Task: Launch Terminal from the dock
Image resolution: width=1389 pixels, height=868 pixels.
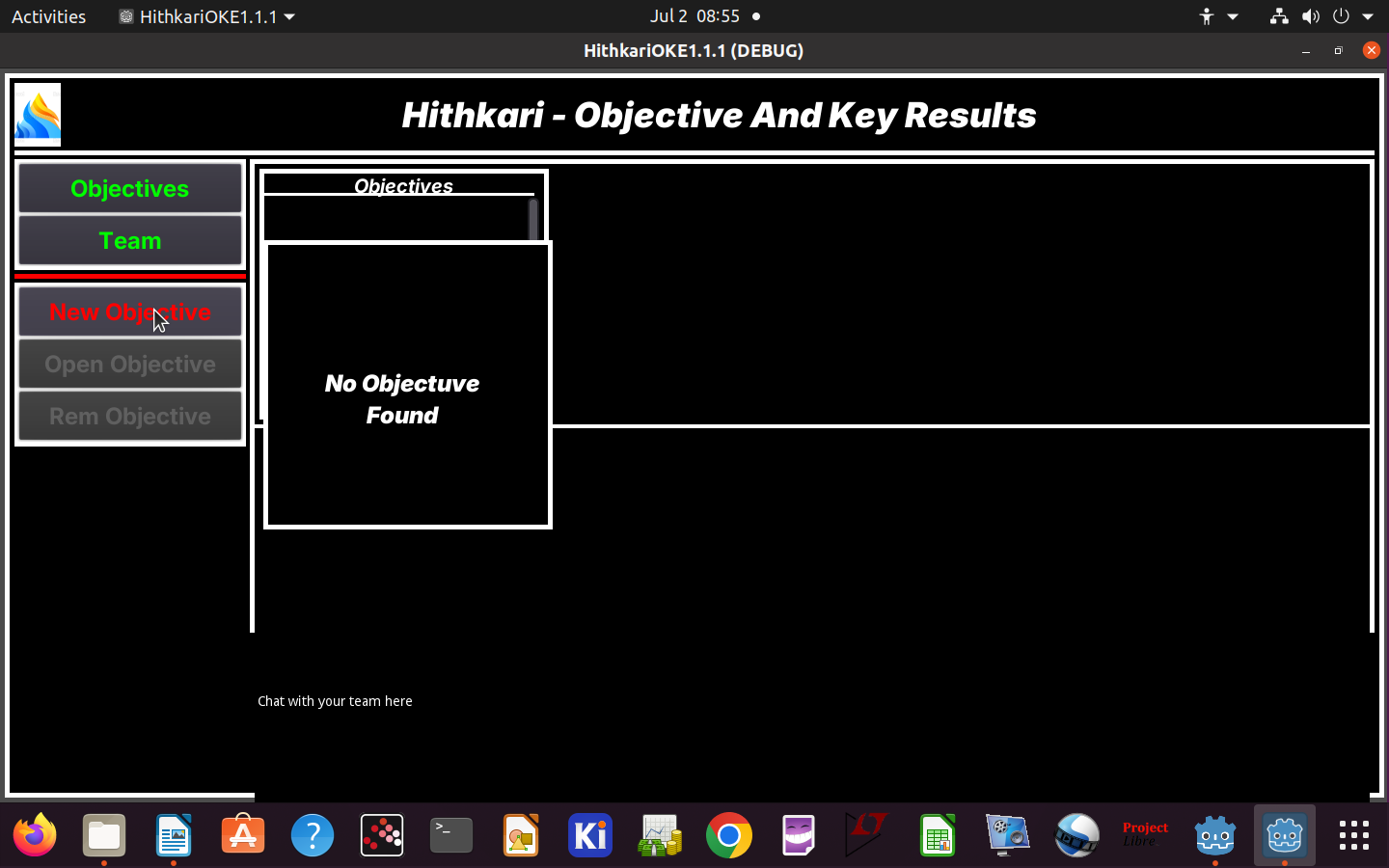Action: pyautogui.click(x=451, y=835)
